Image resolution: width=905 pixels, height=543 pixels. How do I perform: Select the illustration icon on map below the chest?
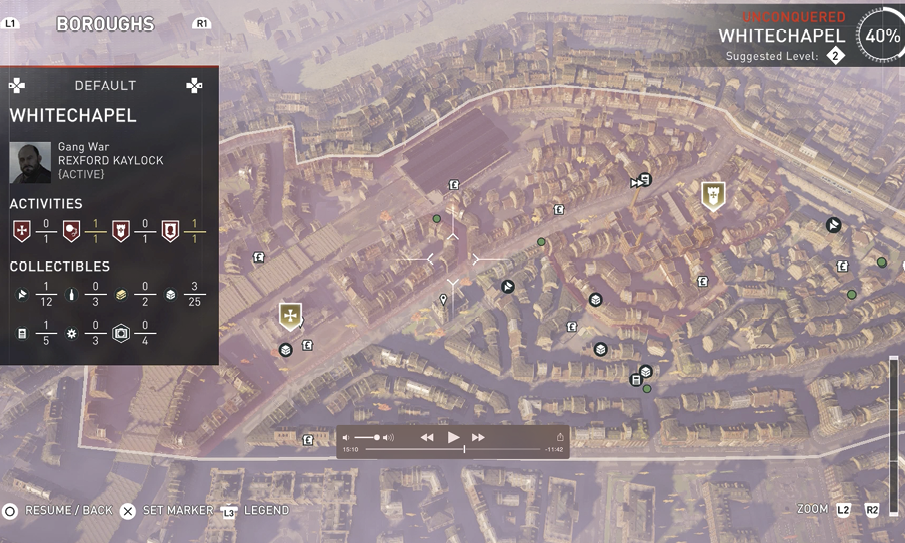pyautogui.click(x=635, y=380)
